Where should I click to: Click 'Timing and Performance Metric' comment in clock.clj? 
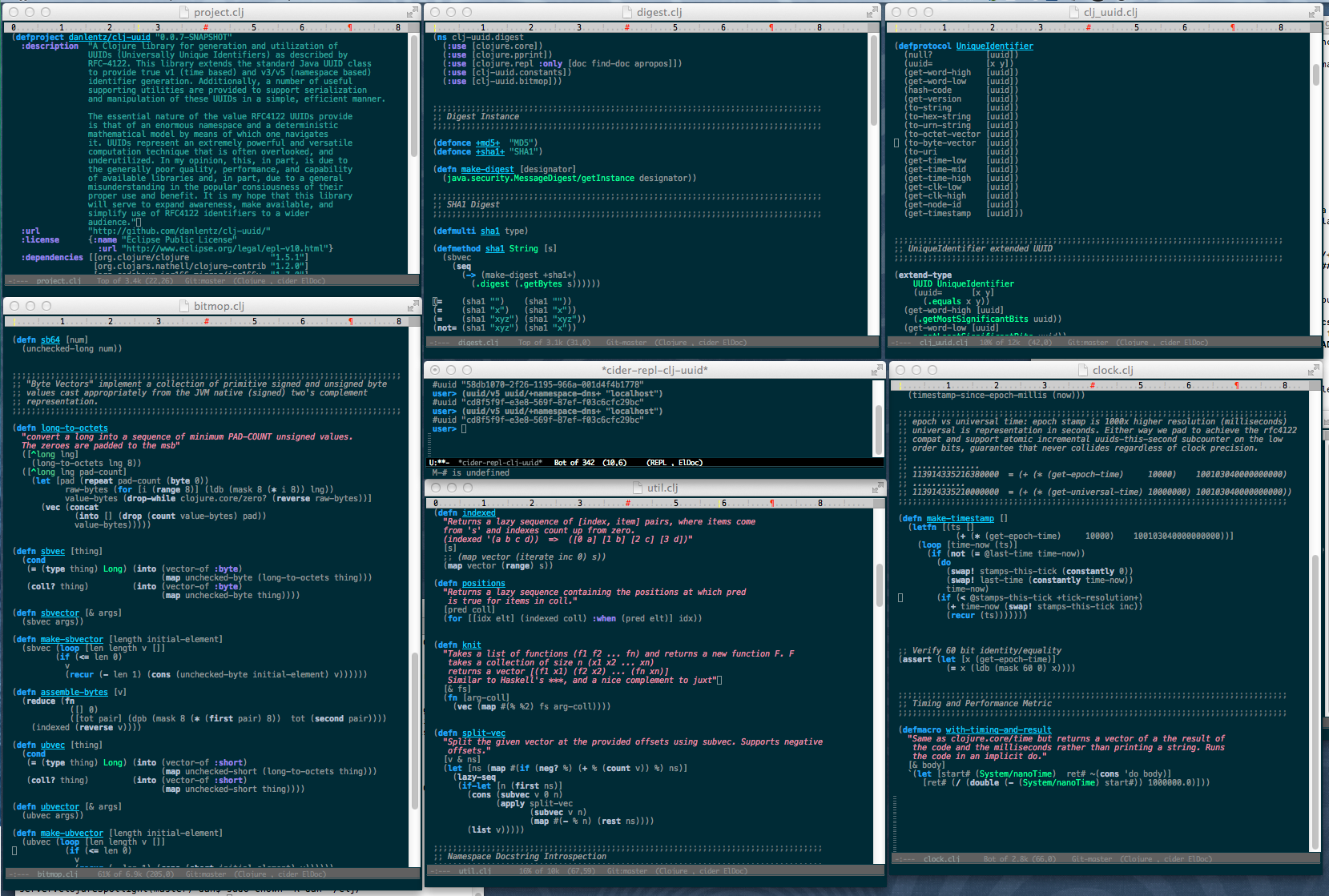(x=981, y=704)
